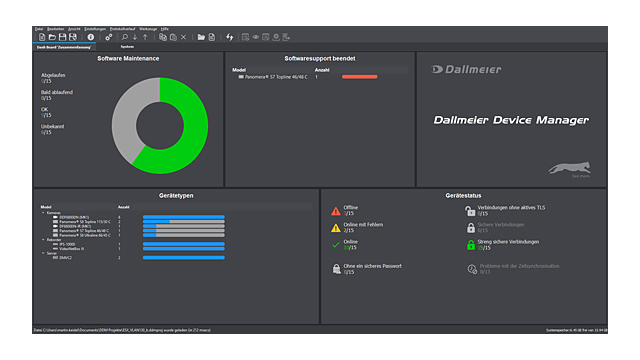Viewport: 640px width, 360px height.
Task: Click the Unbekannt maintenance entry
Action: pyautogui.click(x=52, y=129)
